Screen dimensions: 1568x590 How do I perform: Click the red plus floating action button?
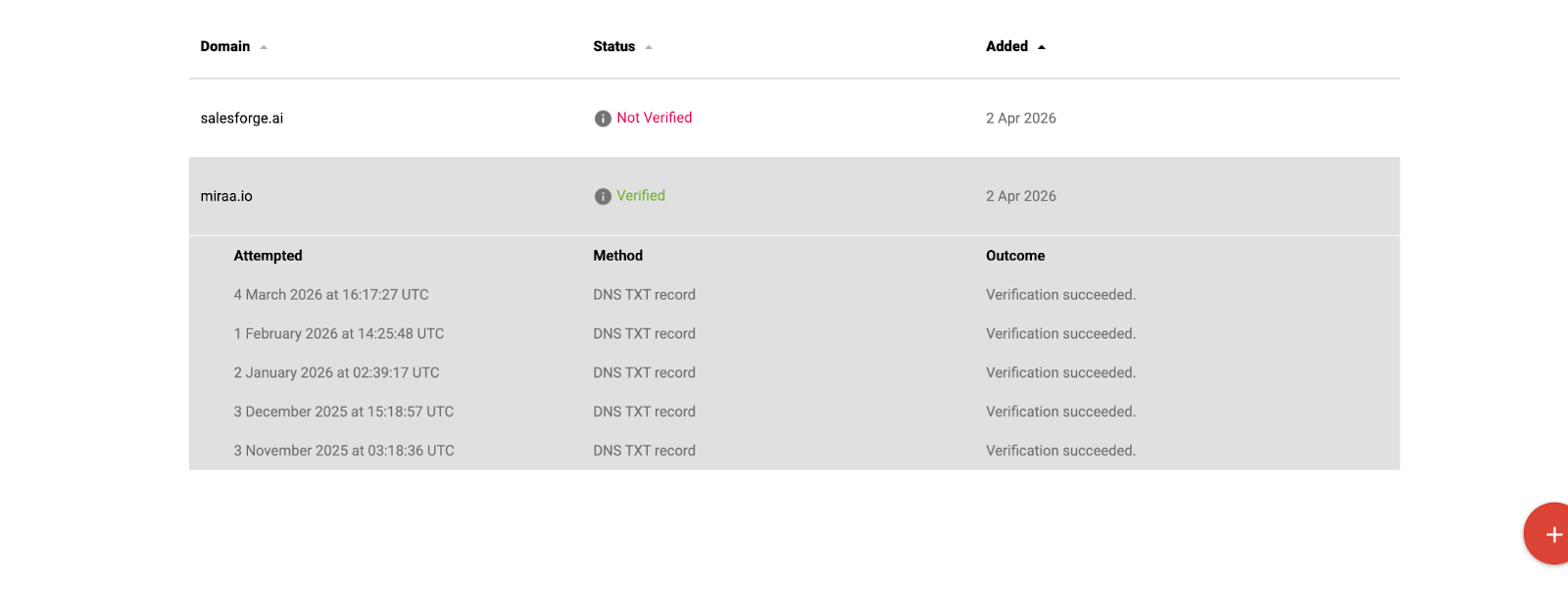pos(1552,534)
